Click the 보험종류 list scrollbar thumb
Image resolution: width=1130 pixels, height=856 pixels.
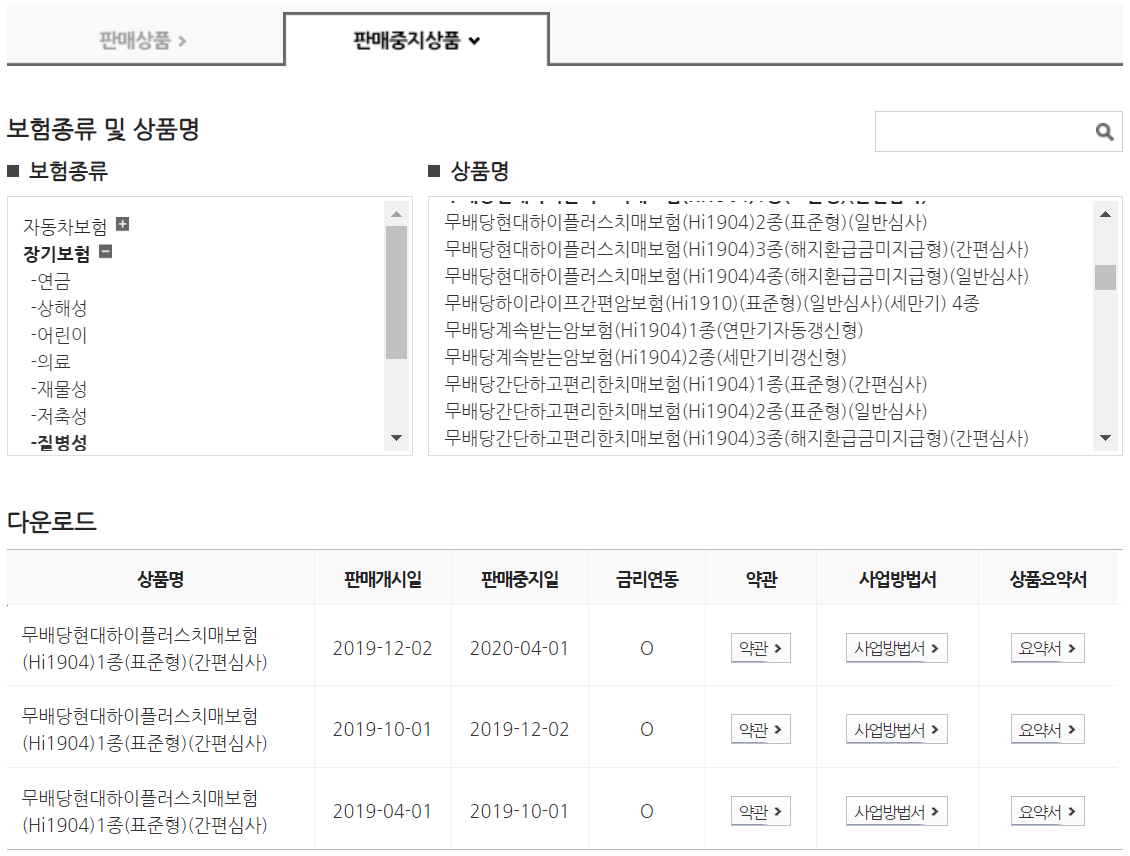(396, 292)
